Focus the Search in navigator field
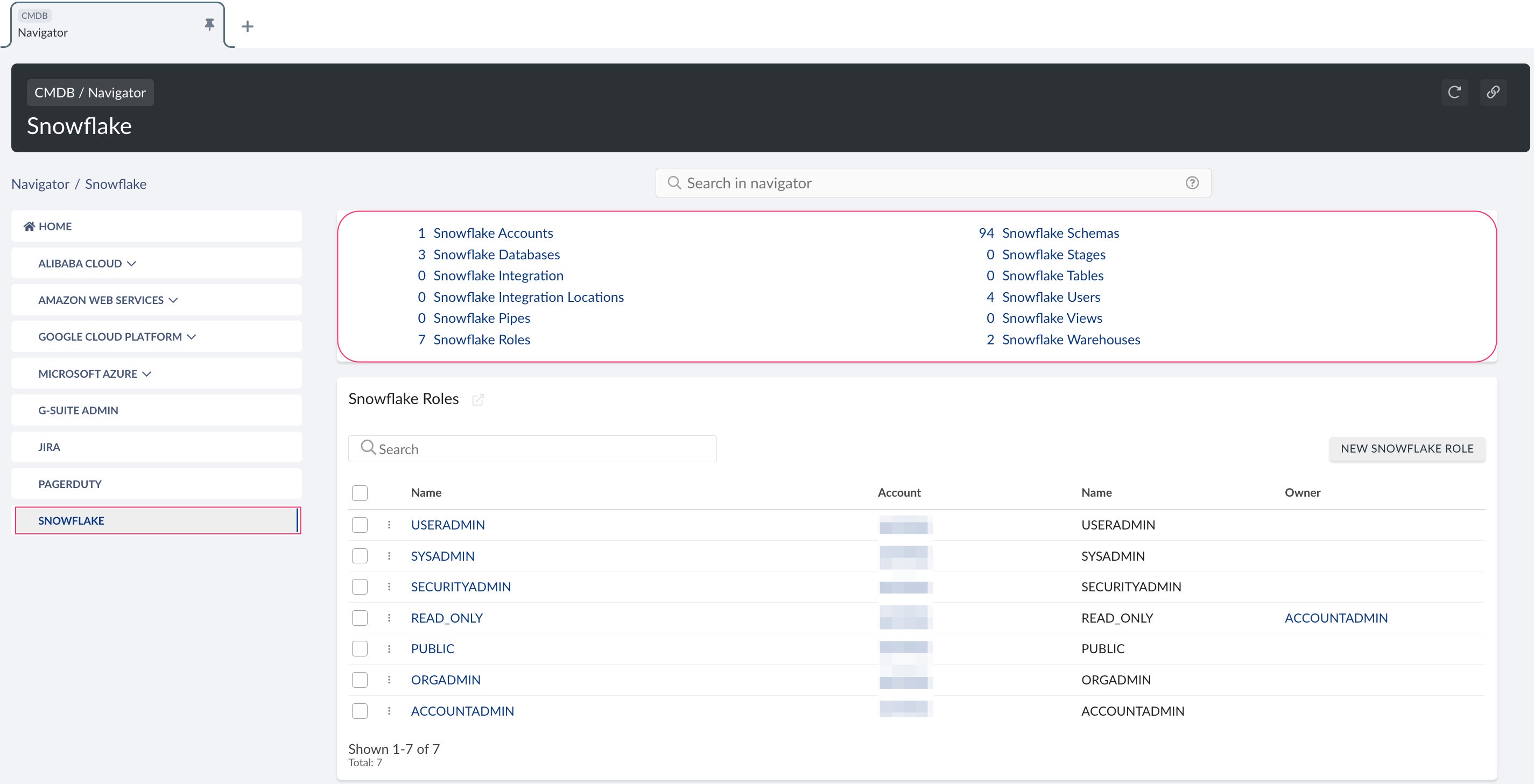The width and height of the screenshot is (1534, 784). click(933, 183)
